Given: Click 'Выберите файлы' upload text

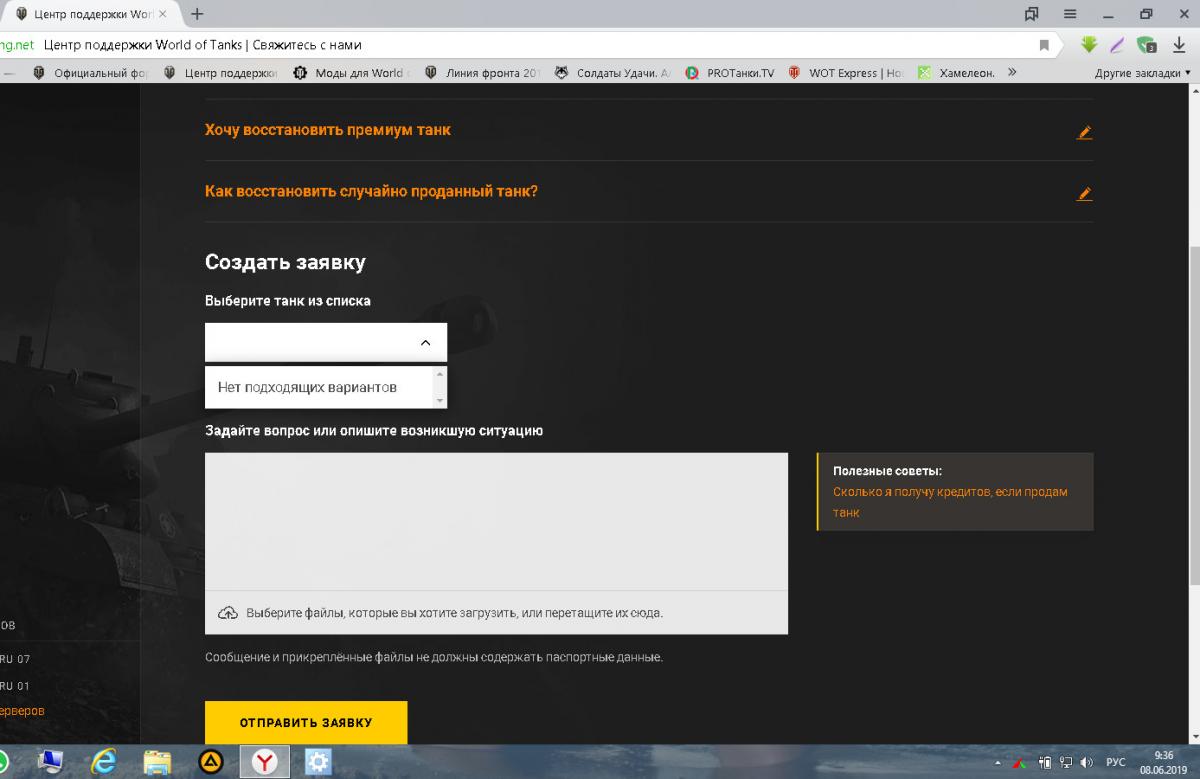Looking at the screenshot, I should (454, 612).
